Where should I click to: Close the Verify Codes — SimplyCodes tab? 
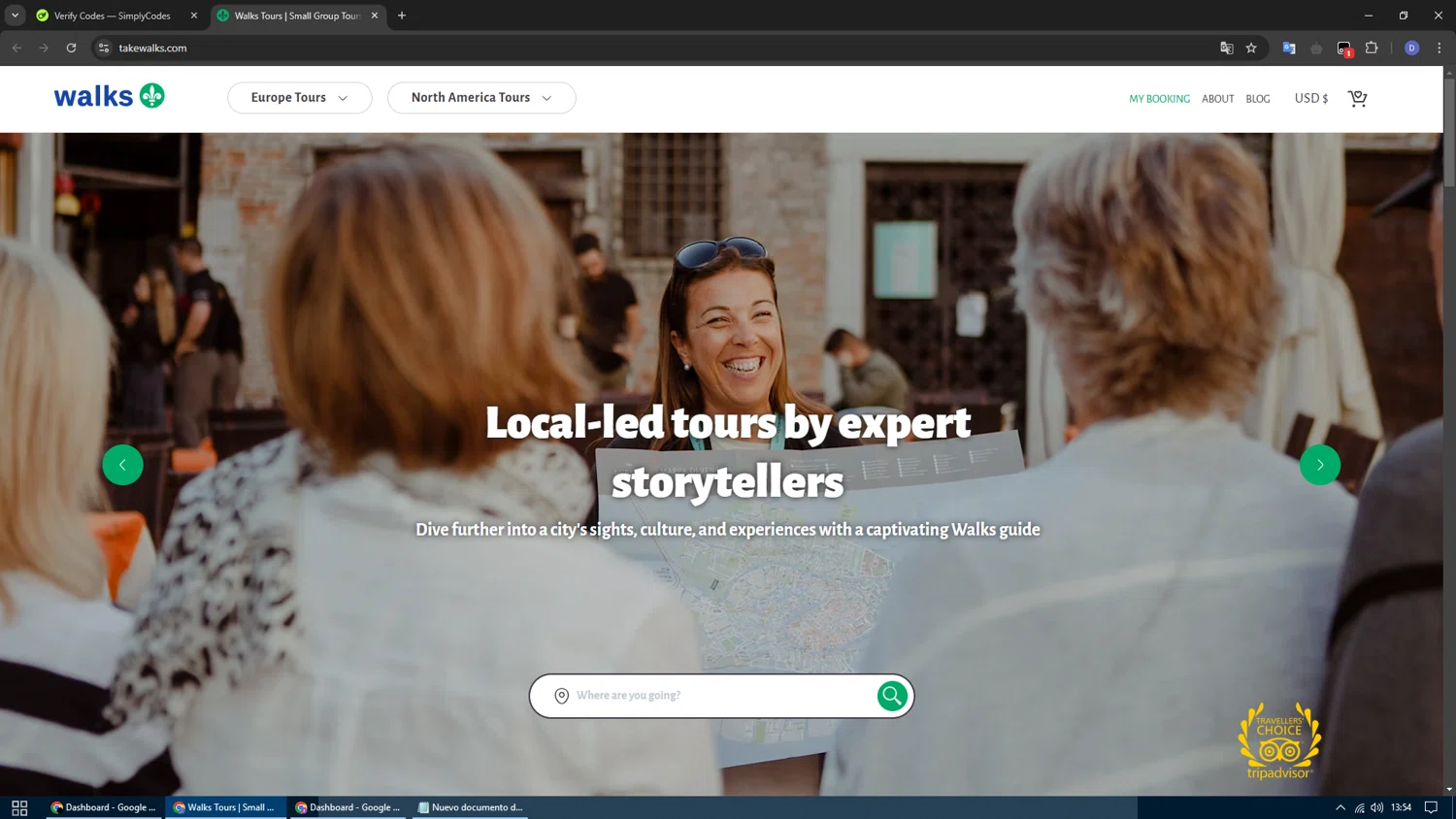tap(194, 16)
